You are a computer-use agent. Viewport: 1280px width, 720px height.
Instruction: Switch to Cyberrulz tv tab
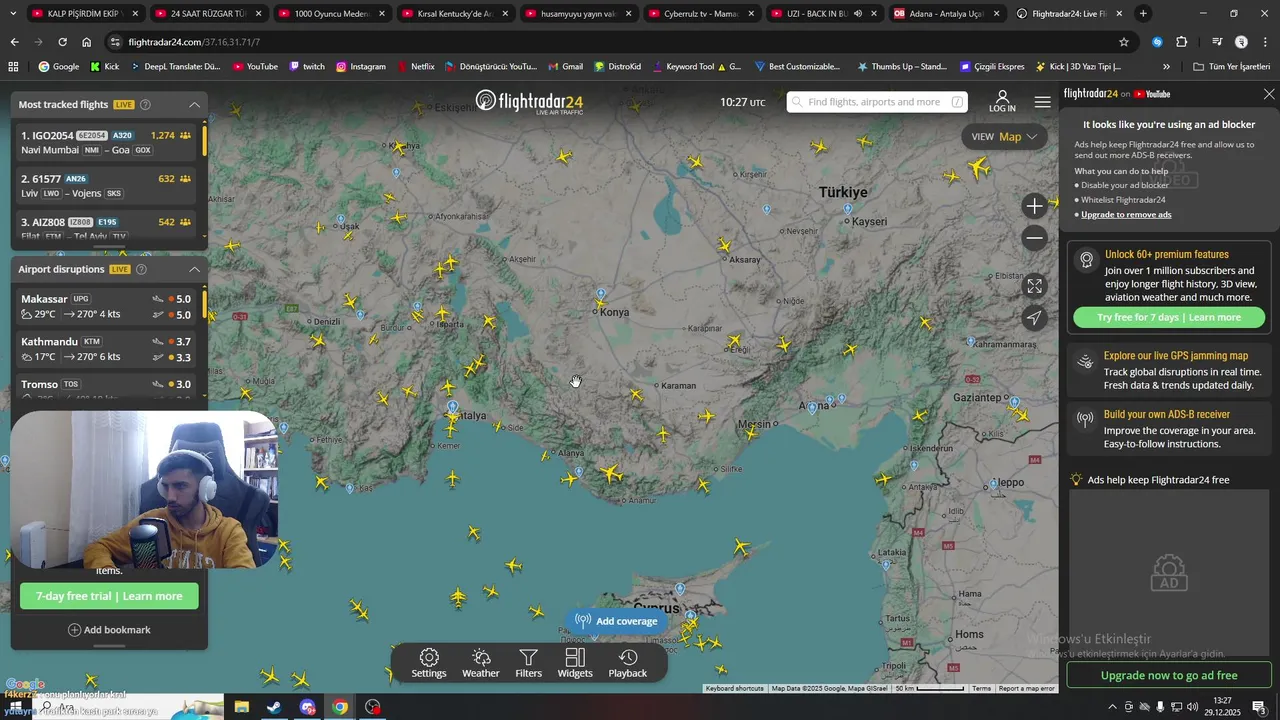coord(699,14)
